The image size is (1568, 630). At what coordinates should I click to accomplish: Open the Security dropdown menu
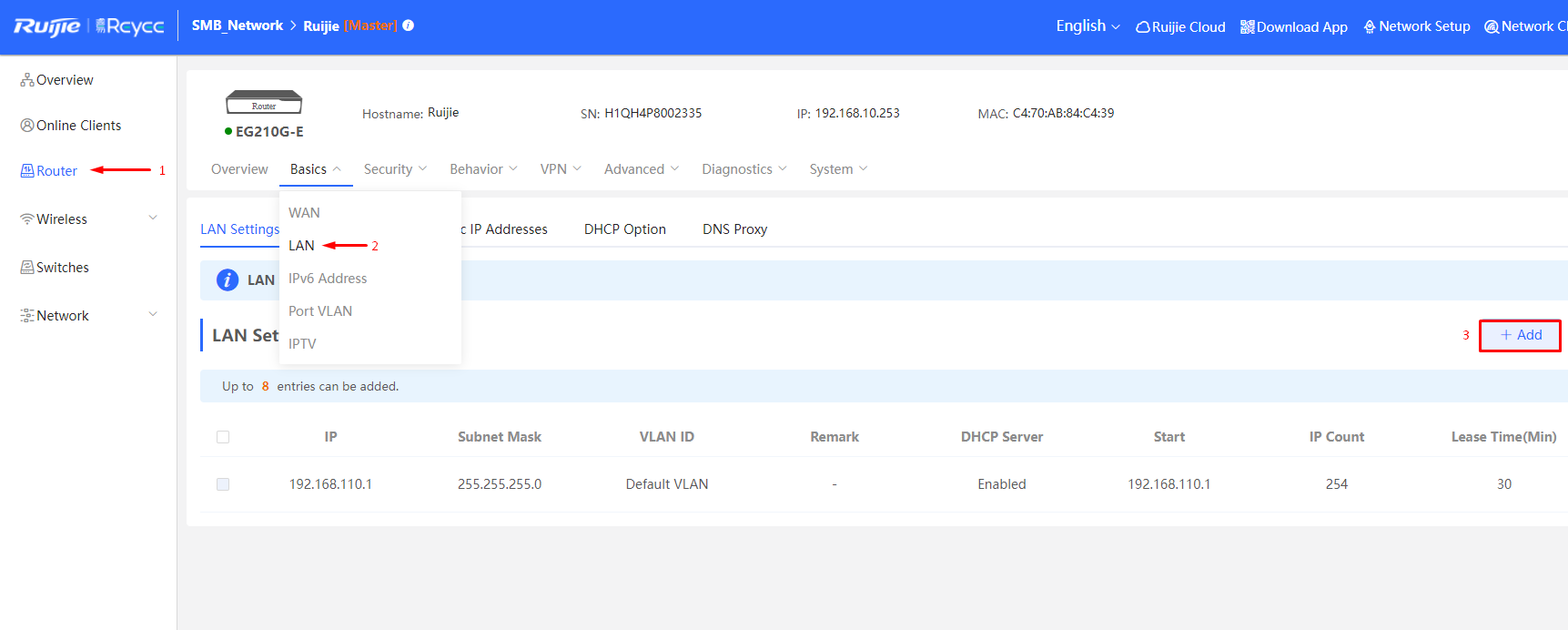pos(395,169)
